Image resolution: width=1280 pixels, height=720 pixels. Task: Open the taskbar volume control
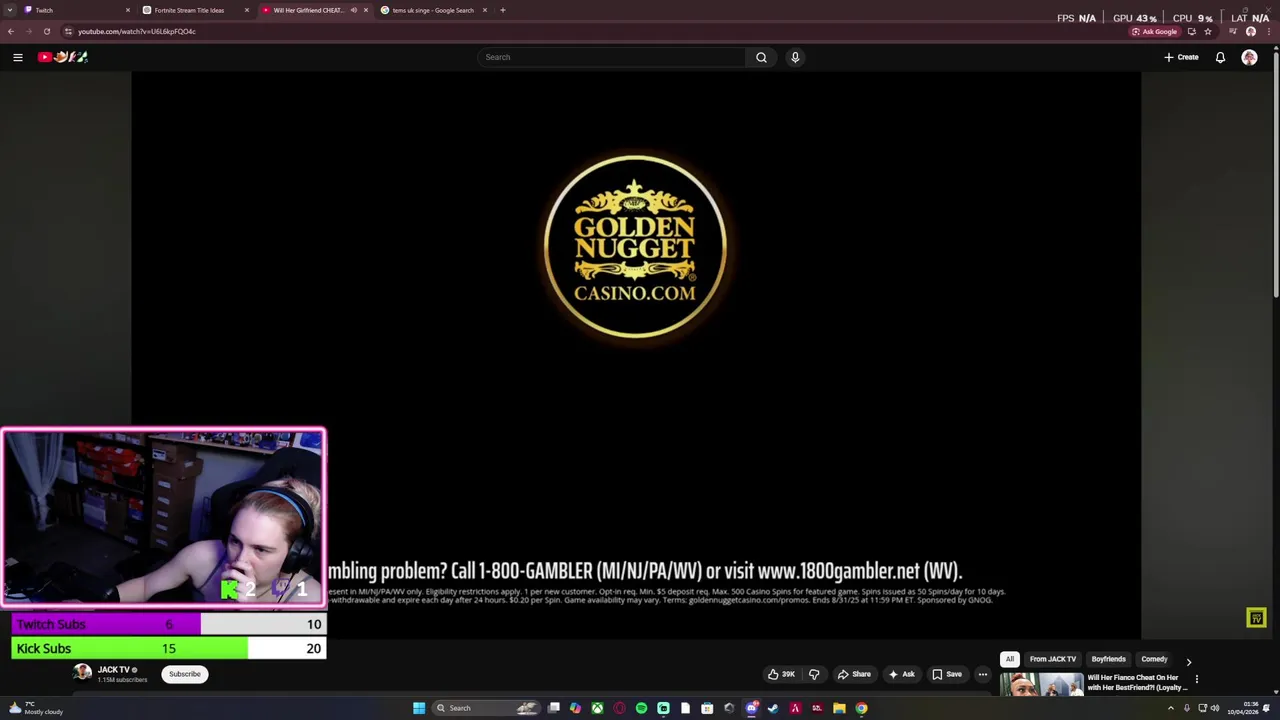click(1216, 708)
